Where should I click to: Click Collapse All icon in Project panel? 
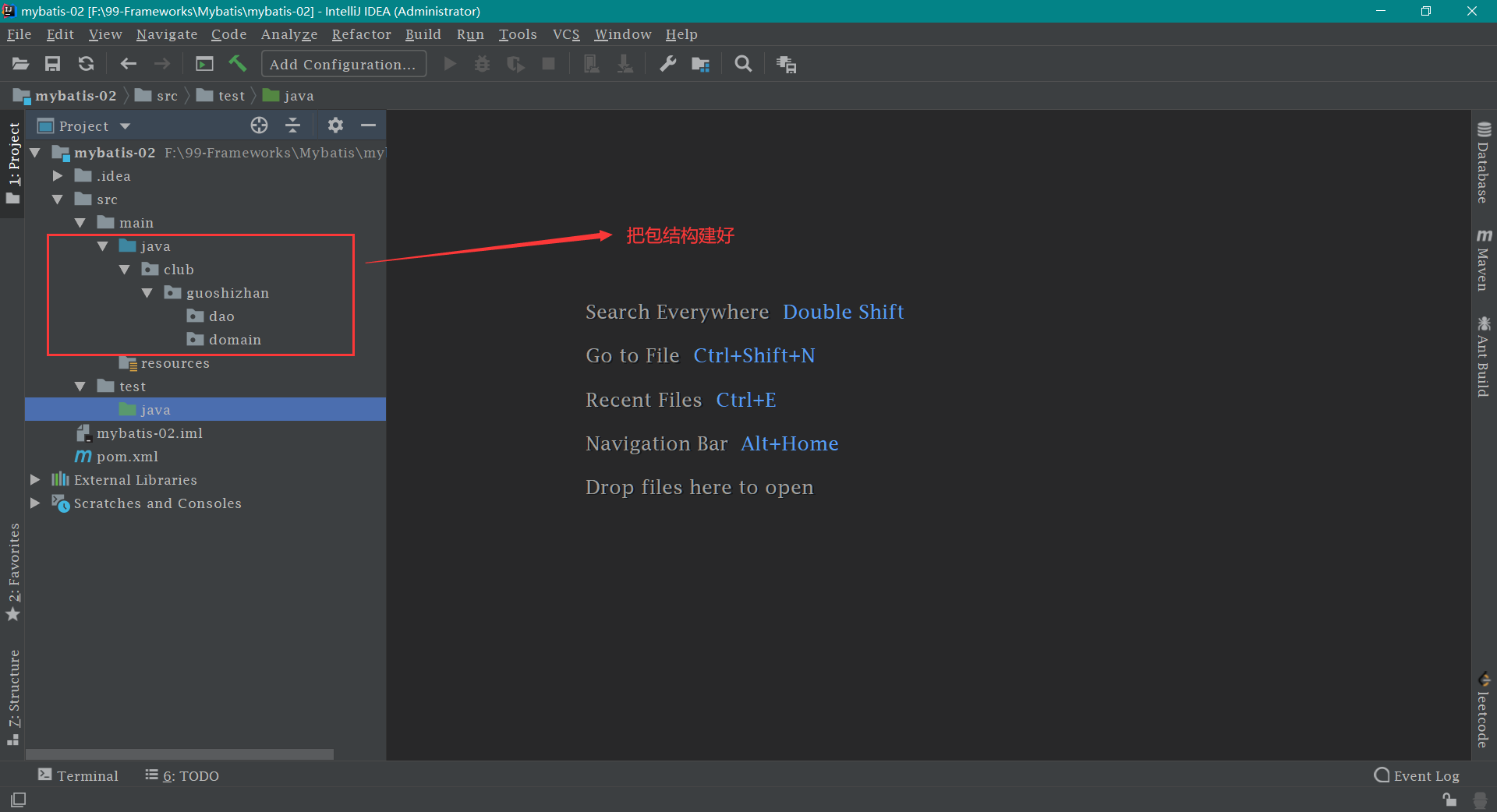293,125
